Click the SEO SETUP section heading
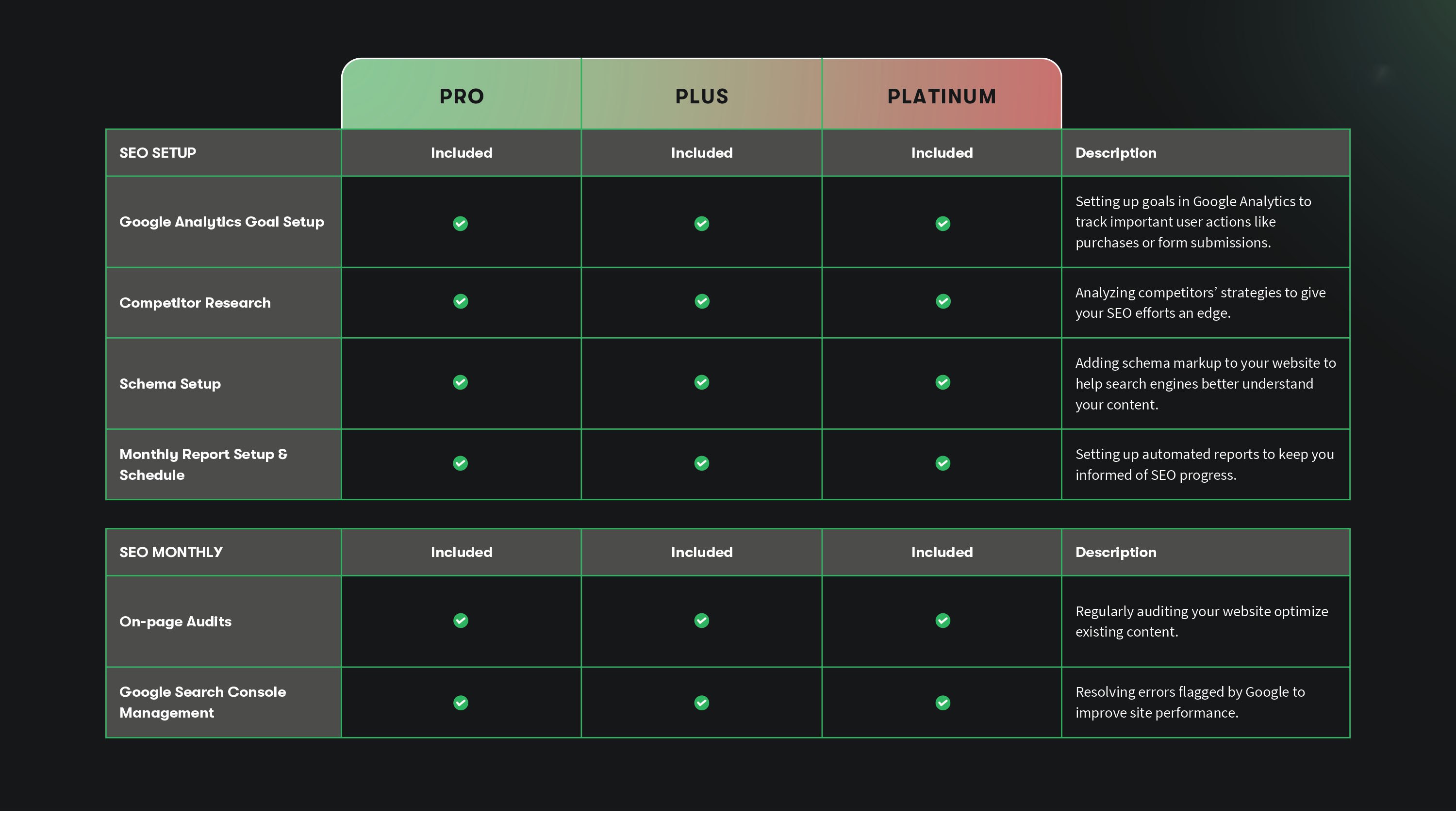Screen dimensions: 1456x819 (158, 153)
